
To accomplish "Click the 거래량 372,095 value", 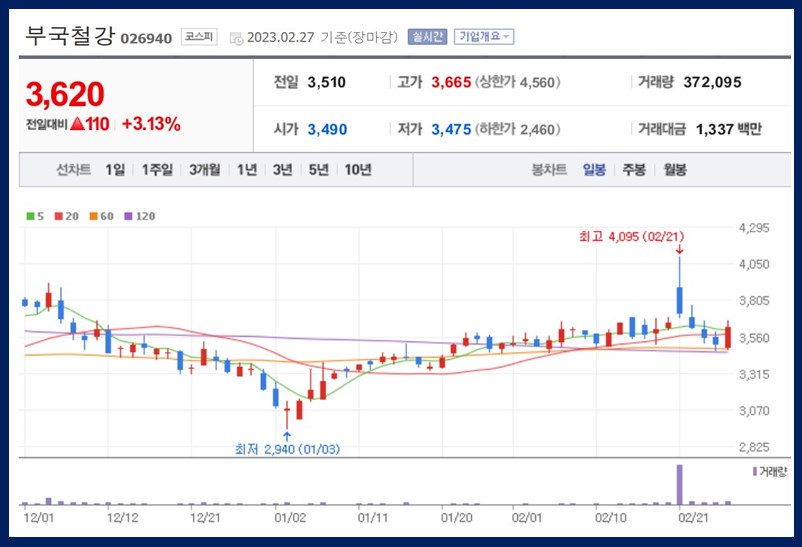I will pyautogui.click(x=712, y=82).
